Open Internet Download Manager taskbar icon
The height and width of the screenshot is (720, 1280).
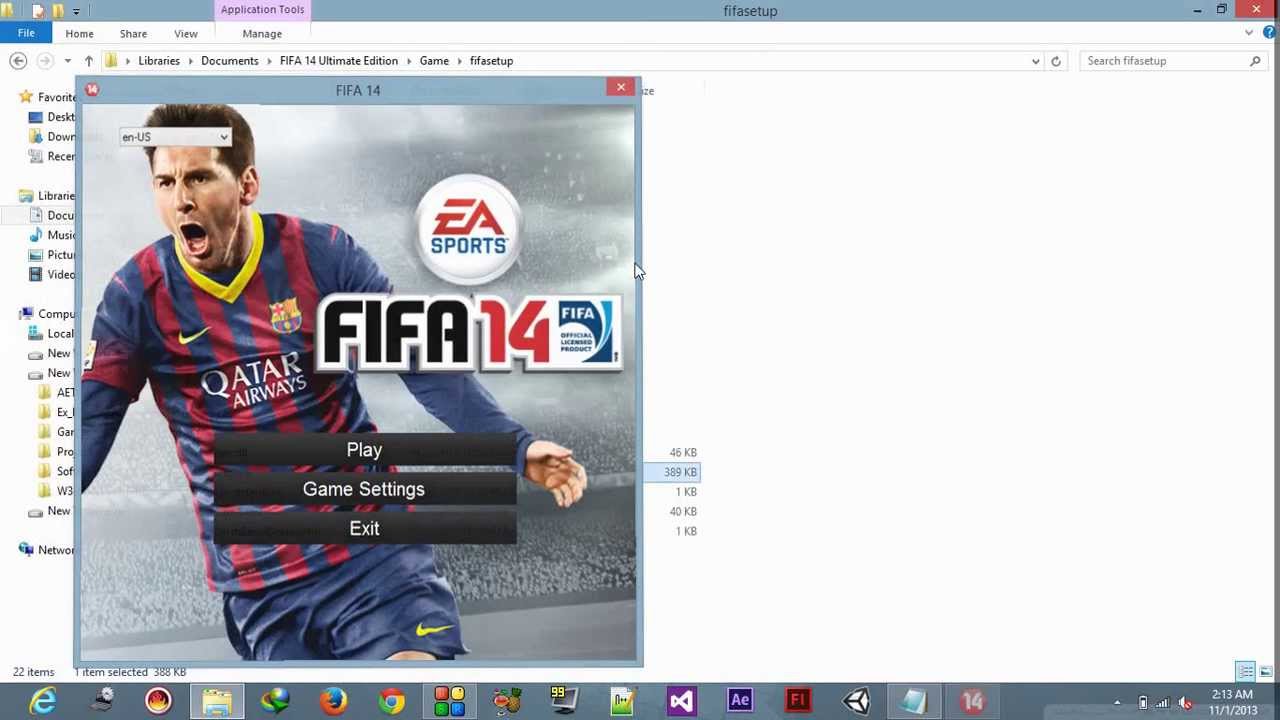pyautogui.click(x=275, y=701)
